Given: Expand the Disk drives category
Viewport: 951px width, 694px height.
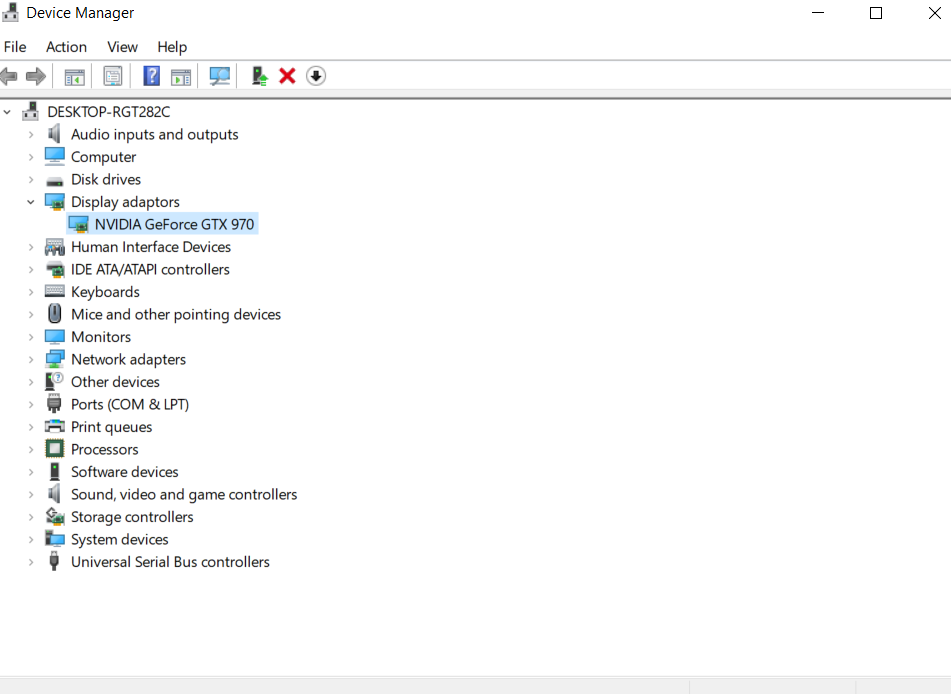Looking at the screenshot, I should point(31,180).
